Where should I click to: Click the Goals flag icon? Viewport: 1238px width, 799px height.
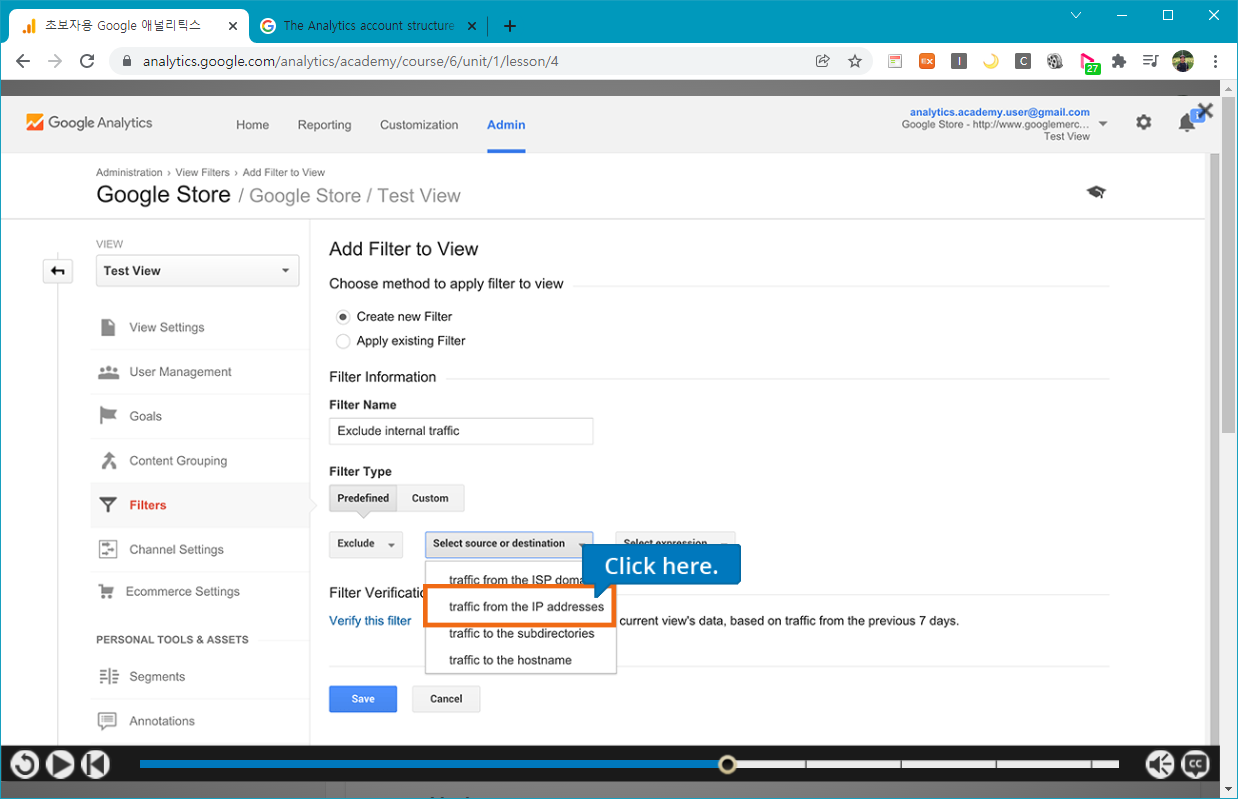(x=108, y=416)
